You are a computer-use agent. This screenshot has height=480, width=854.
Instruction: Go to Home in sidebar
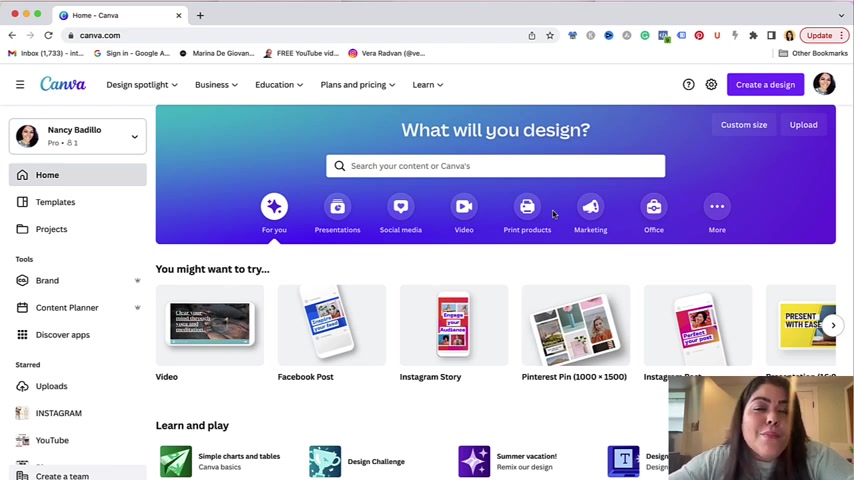(77, 175)
